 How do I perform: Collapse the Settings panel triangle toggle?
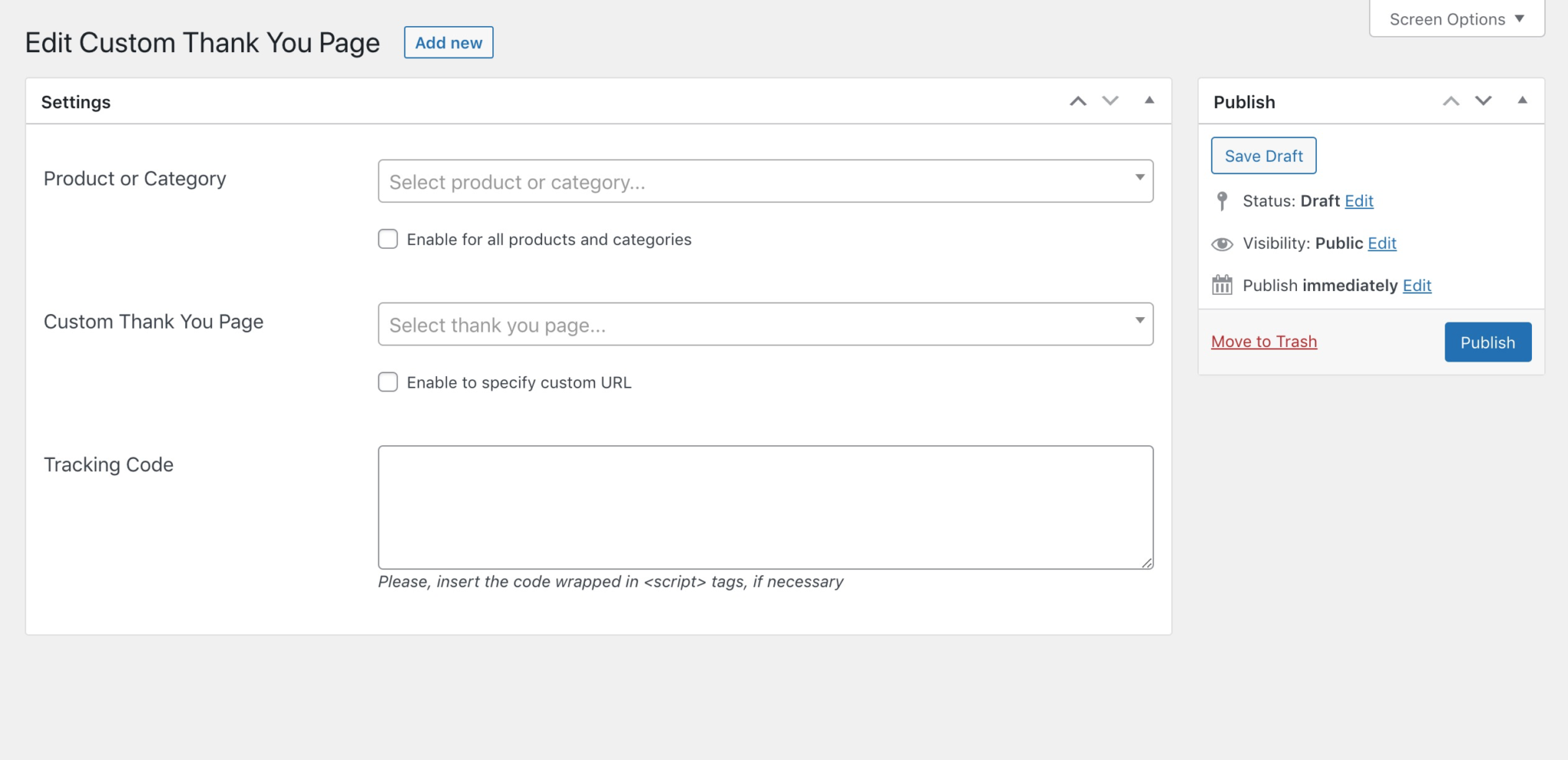(x=1149, y=100)
